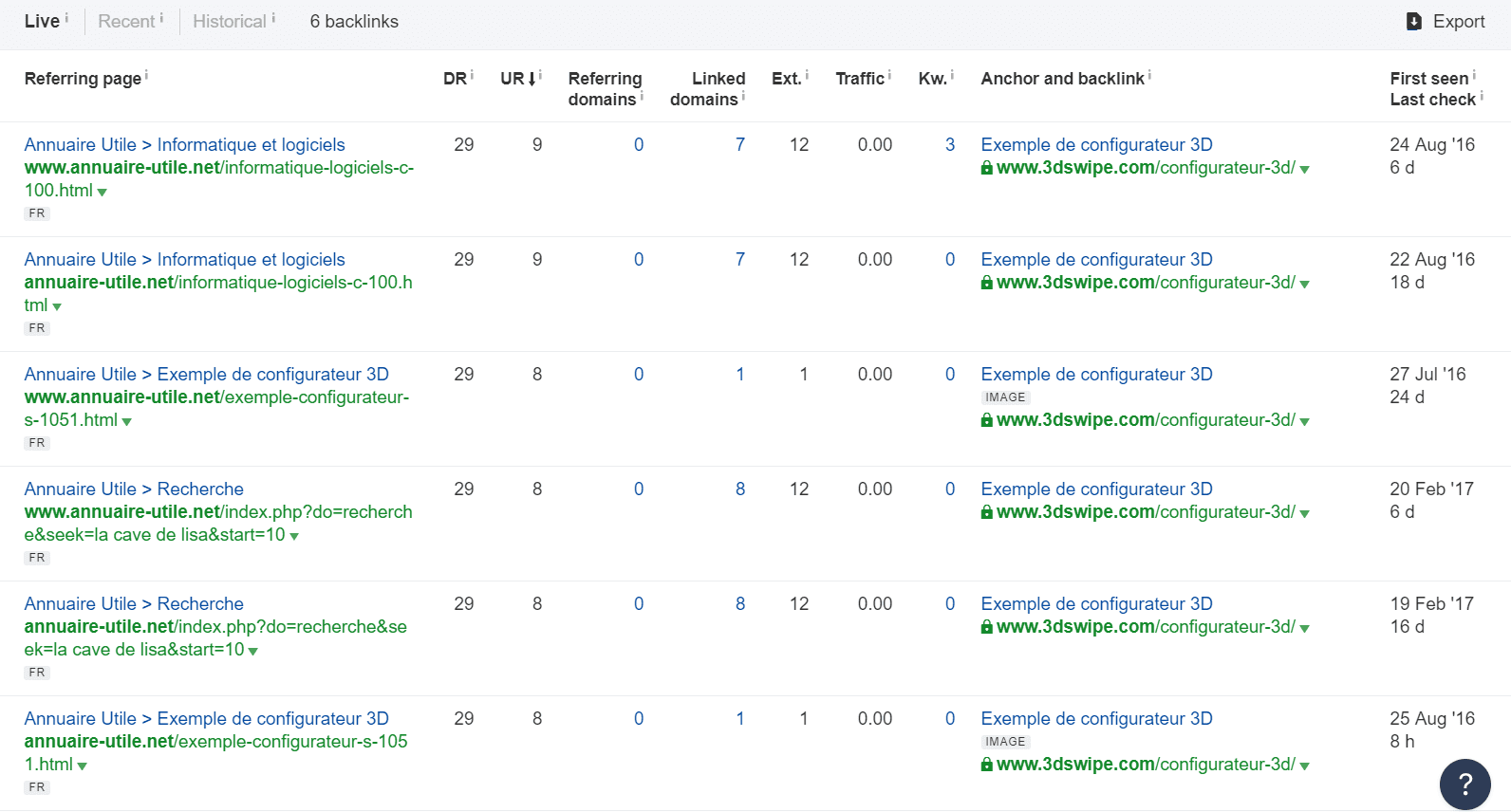
Task: Open the help question mark button
Action: tap(1464, 784)
